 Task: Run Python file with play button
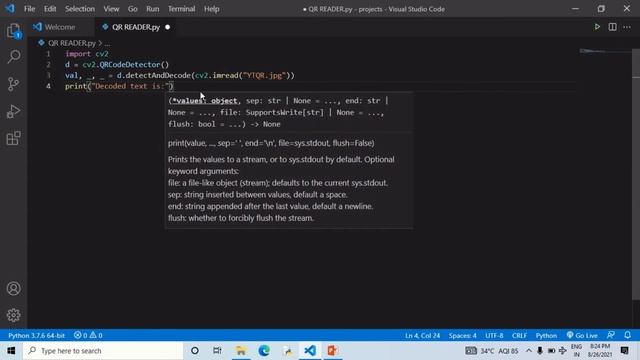click(597, 27)
